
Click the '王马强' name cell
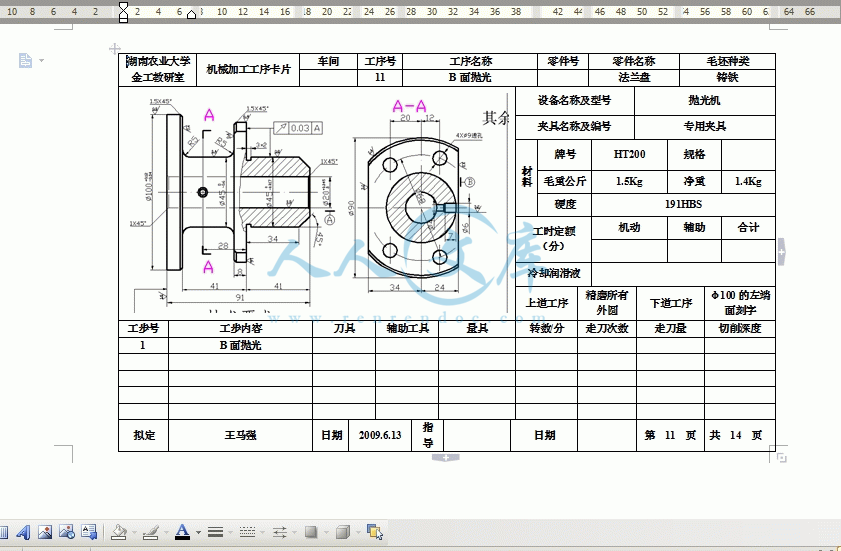click(240, 436)
